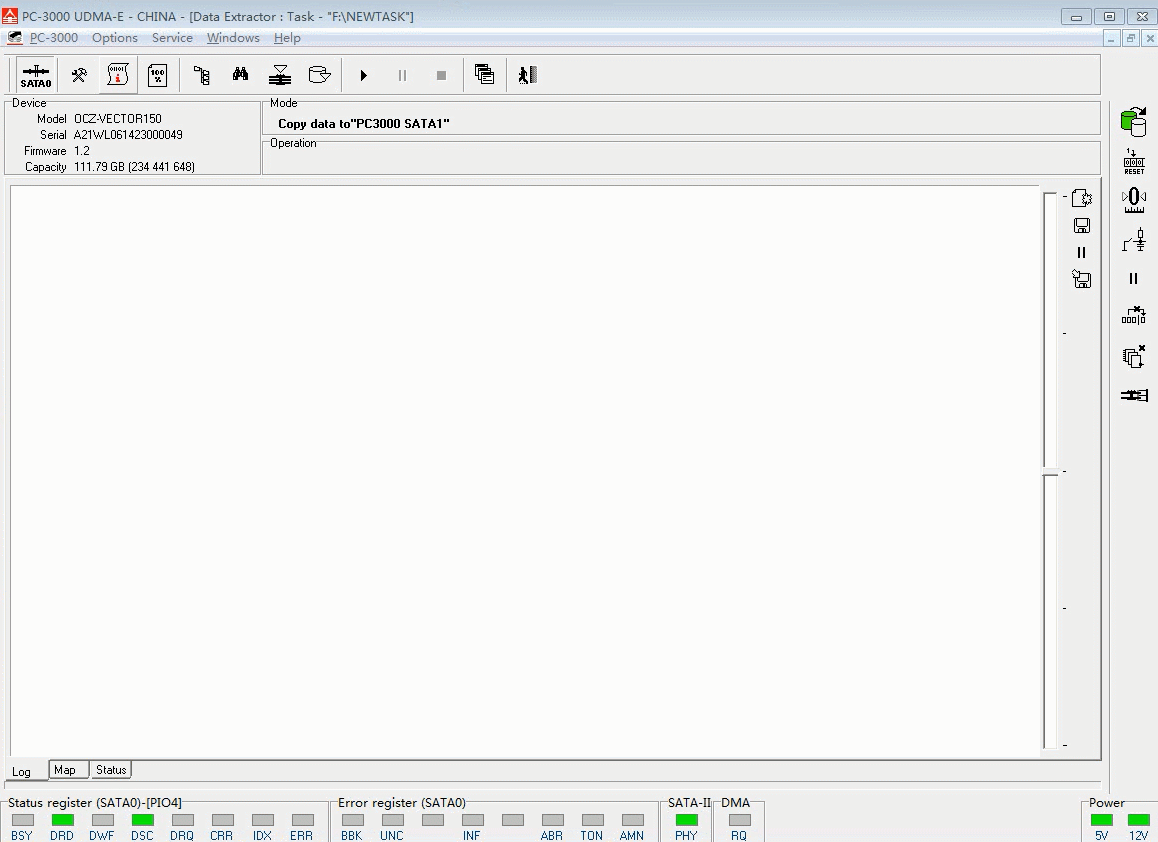Click the firmware value 1.2
The width and height of the screenshot is (1158, 842).
(x=82, y=151)
